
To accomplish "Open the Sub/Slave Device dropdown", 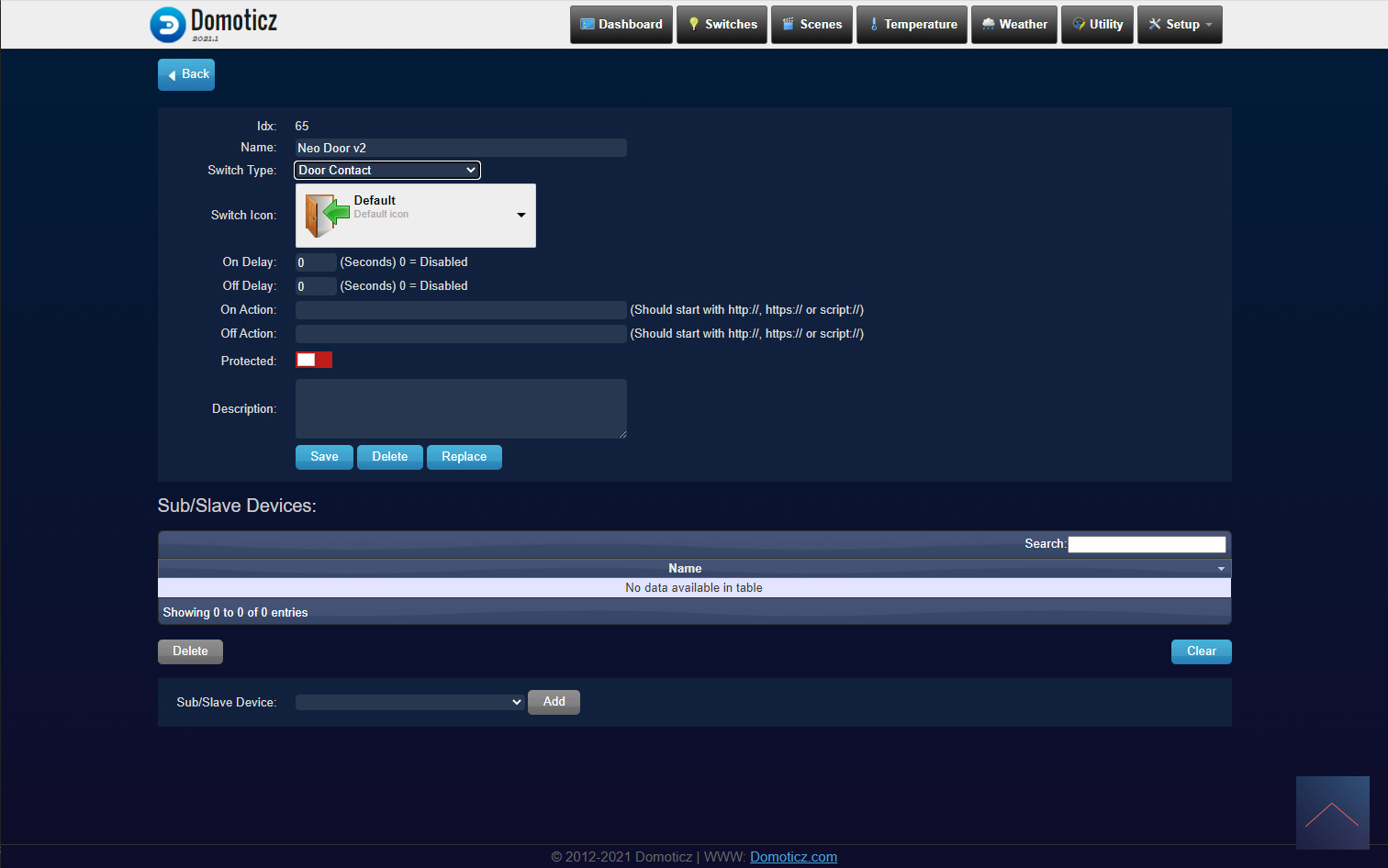I will pyautogui.click(x=410, y=702).
